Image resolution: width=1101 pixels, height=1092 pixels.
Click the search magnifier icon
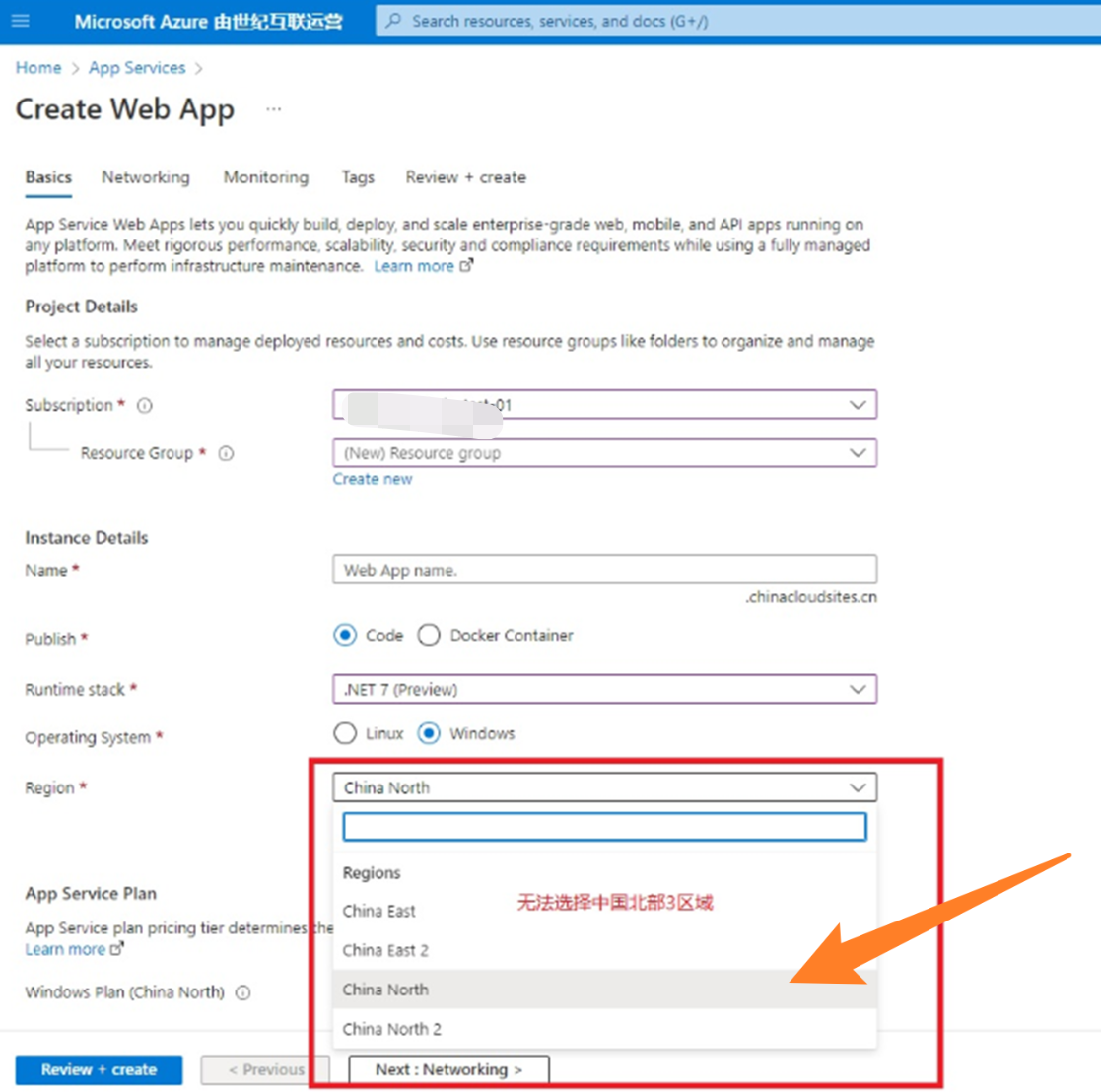(x=394, y=21)
